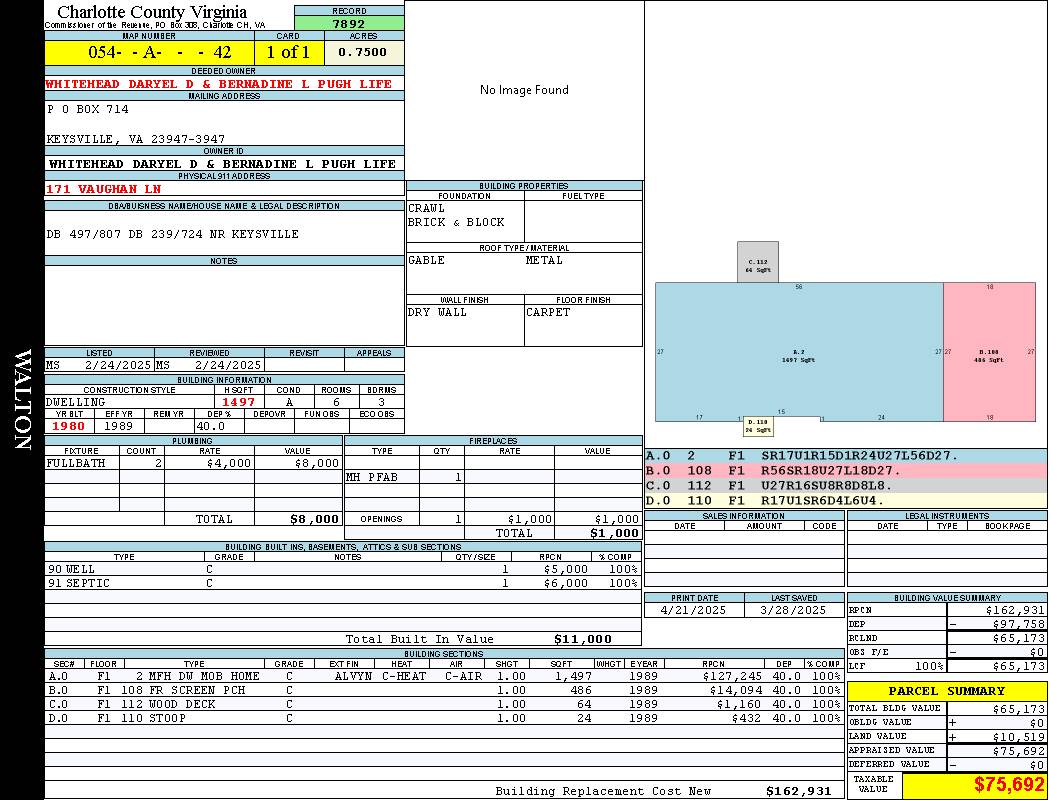Click the listed date MS 2/24/2025
This screenshot has width=1050, height=800.
click(x=99, y=366)
